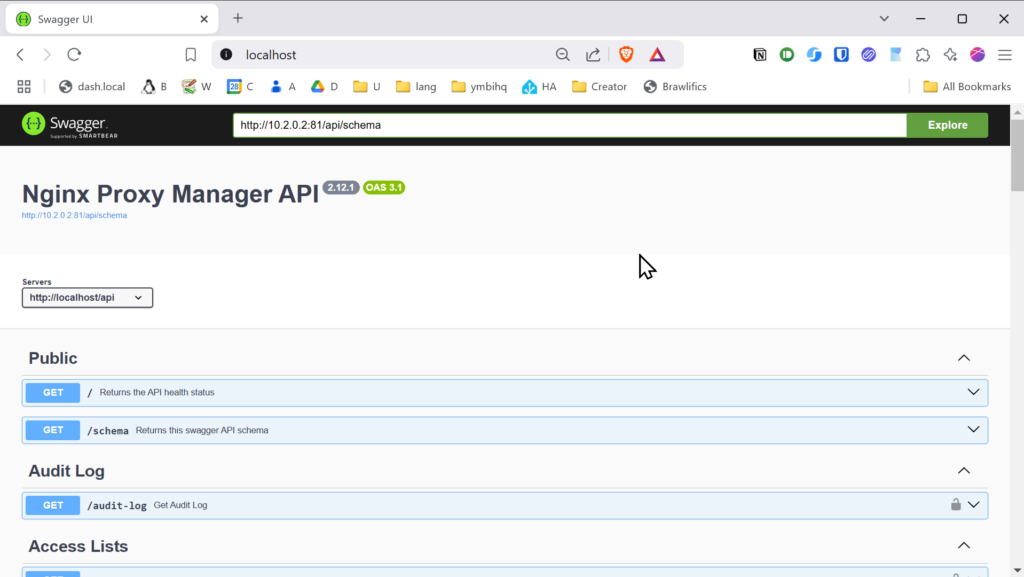Collapse the Public section

click(x=964, y=358)
